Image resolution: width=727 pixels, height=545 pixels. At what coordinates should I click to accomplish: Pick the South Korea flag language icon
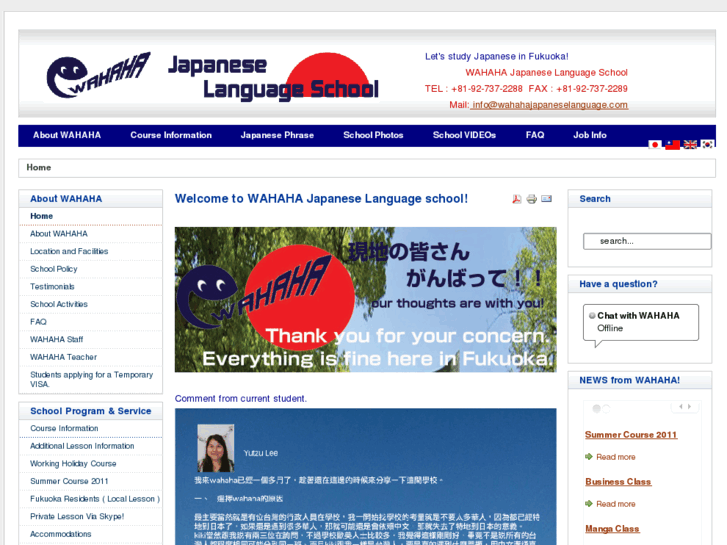[x=708, y=145]
